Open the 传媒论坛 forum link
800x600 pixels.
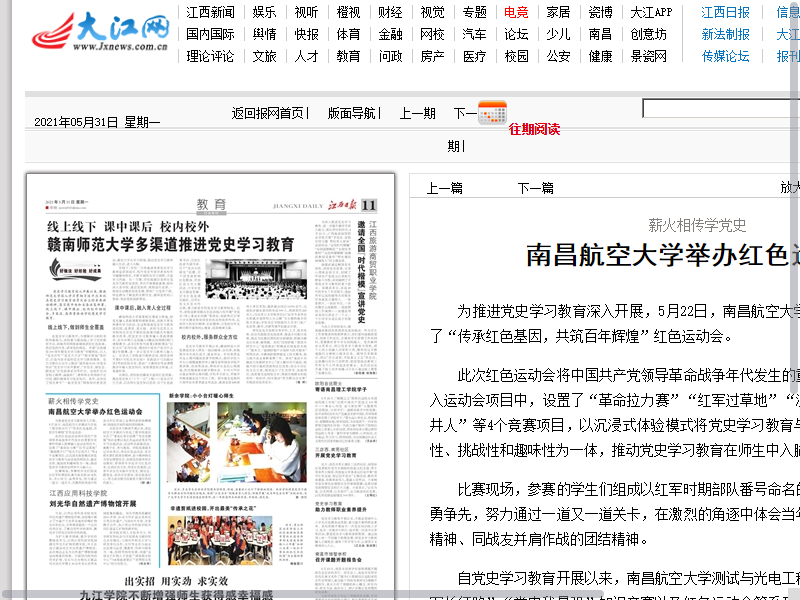(725, 56)
